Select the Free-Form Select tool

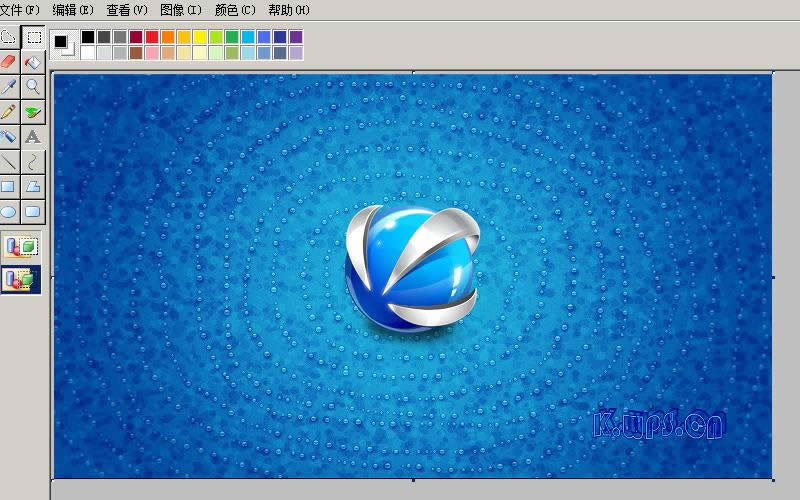[x=9, y=37]
